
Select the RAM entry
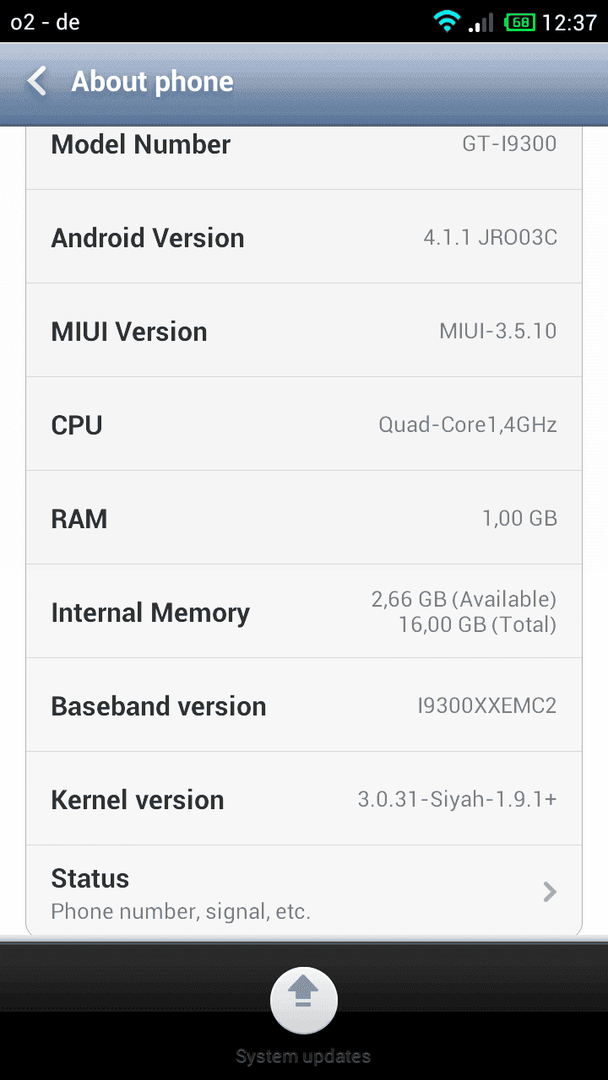point(304,518)
